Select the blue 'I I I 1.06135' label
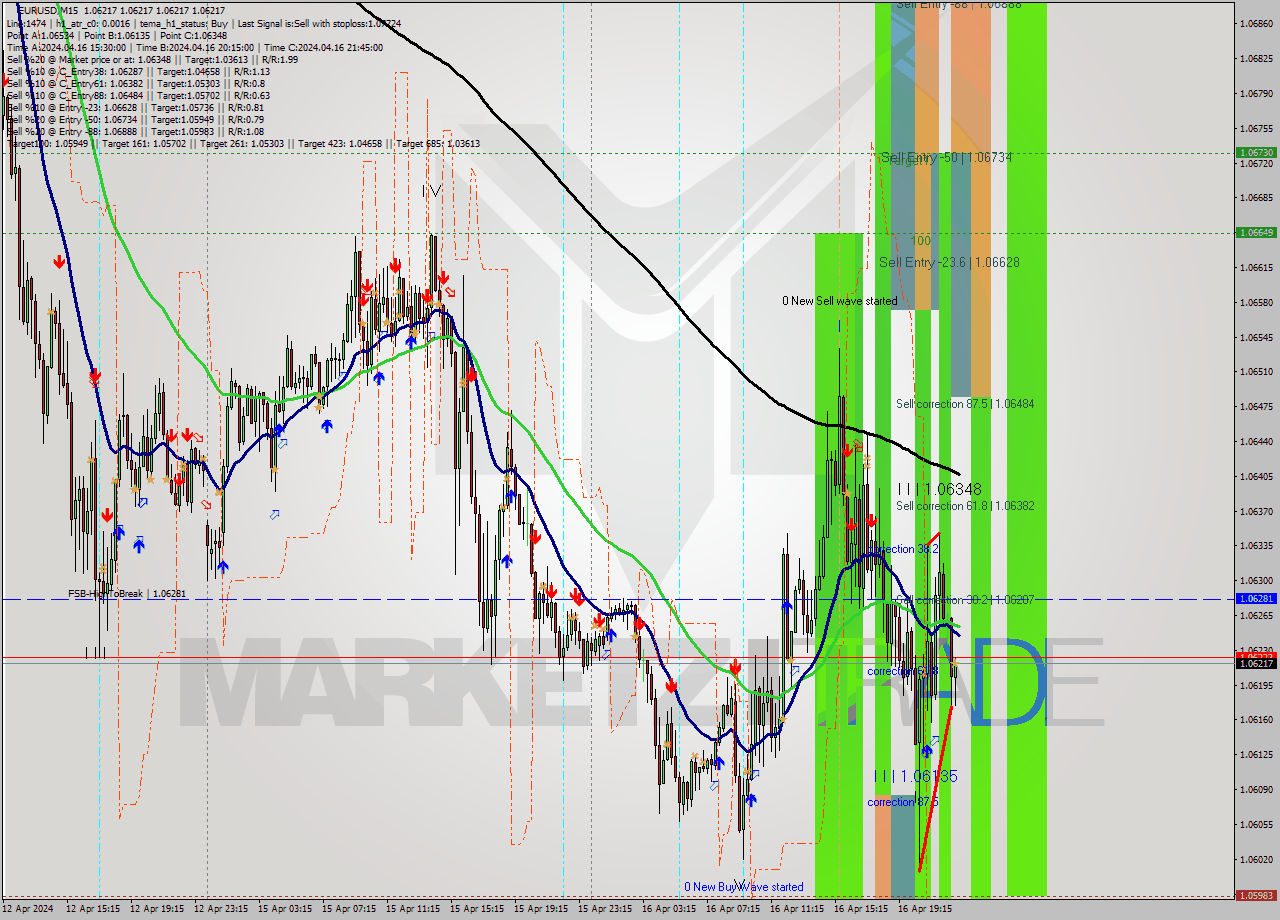The height and width of the screenshot is (920, 1280). pos(916,776)
